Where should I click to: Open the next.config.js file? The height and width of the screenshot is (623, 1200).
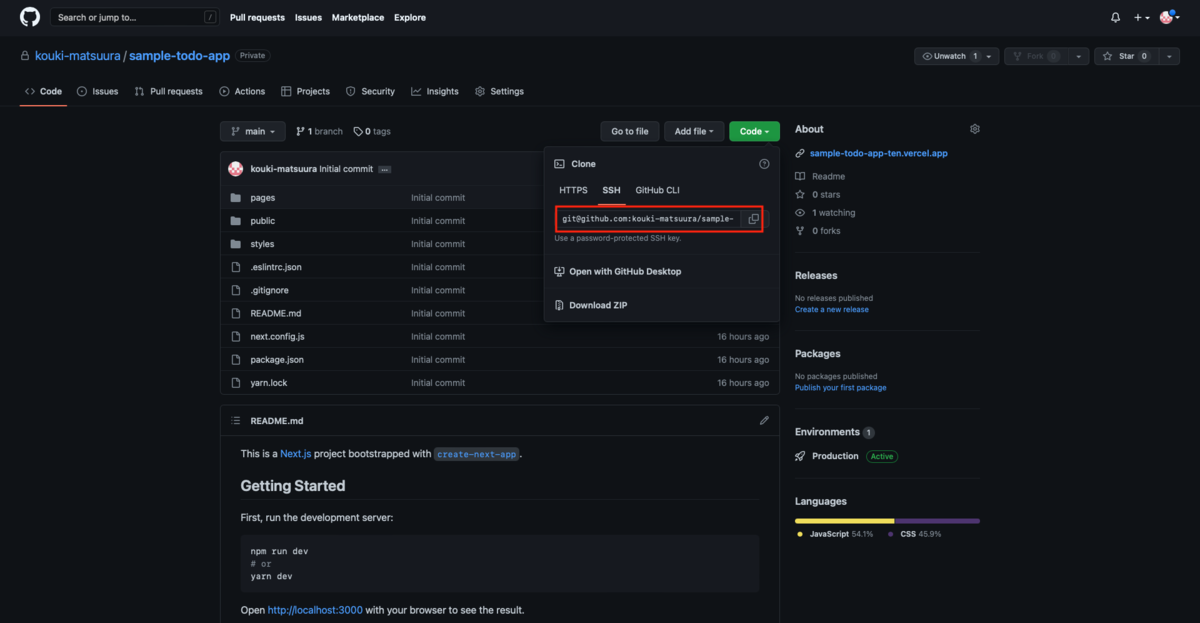pyautogui.click(x=277, y=337)
